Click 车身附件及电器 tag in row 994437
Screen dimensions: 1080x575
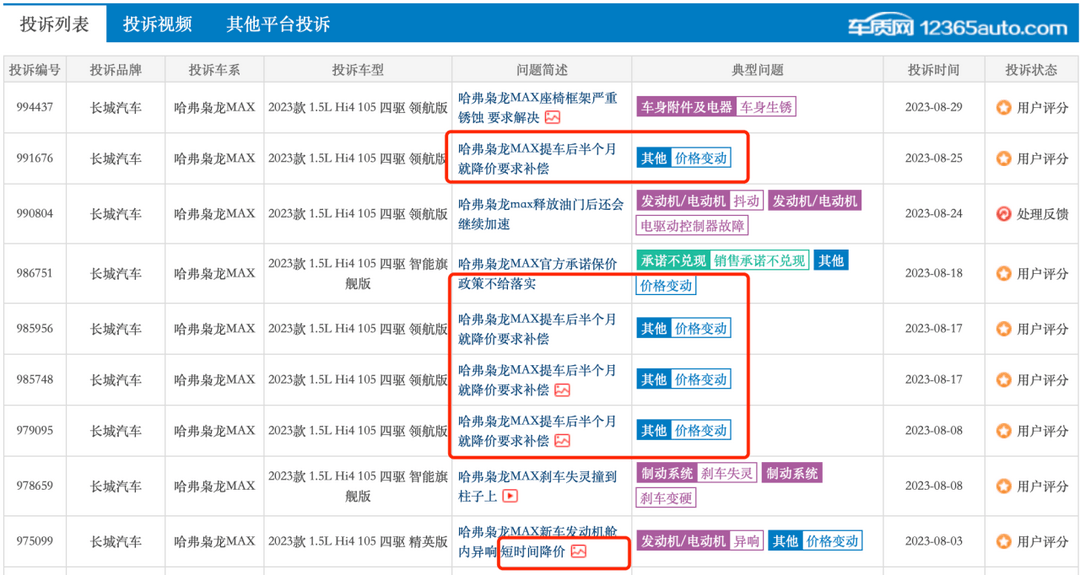(686, 107)
